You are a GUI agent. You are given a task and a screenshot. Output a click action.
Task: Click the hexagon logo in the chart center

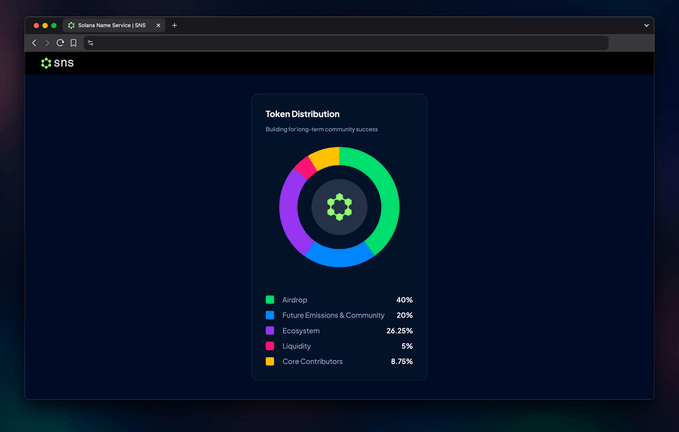[x=339, y=207]
